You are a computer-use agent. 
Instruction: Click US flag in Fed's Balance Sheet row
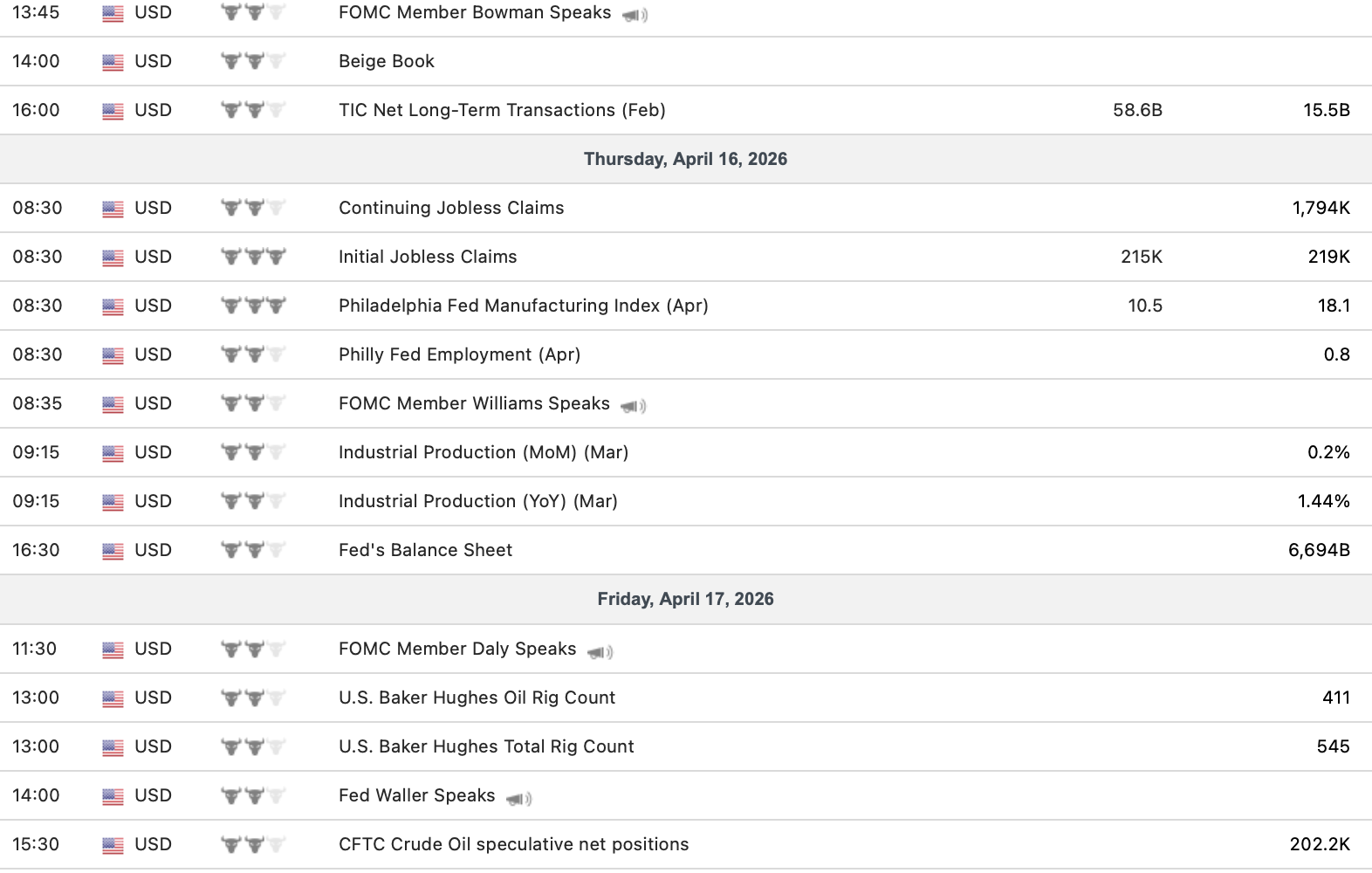[113, 551]
